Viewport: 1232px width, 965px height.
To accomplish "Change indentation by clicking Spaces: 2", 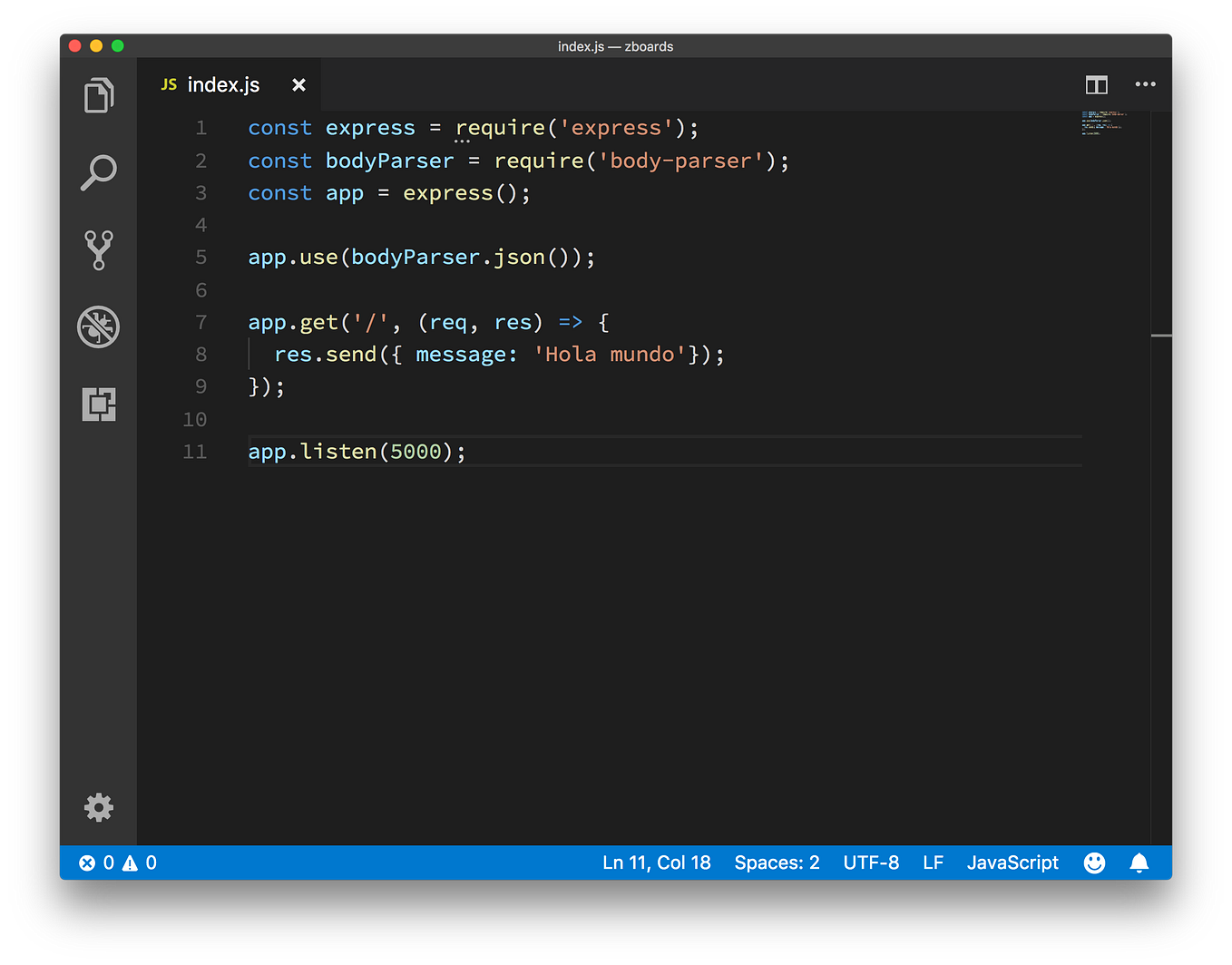I will pos(777,863).
